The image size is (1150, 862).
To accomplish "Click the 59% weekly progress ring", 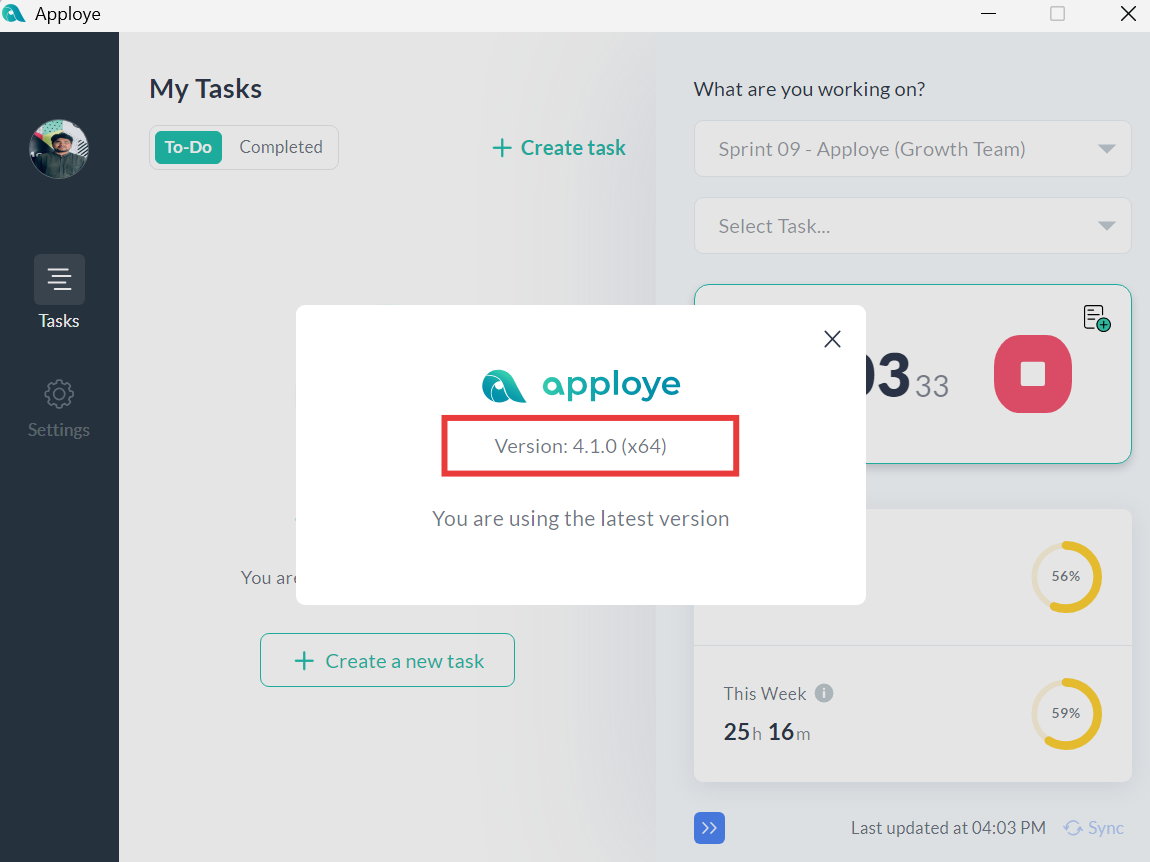I will (1066, 714).
